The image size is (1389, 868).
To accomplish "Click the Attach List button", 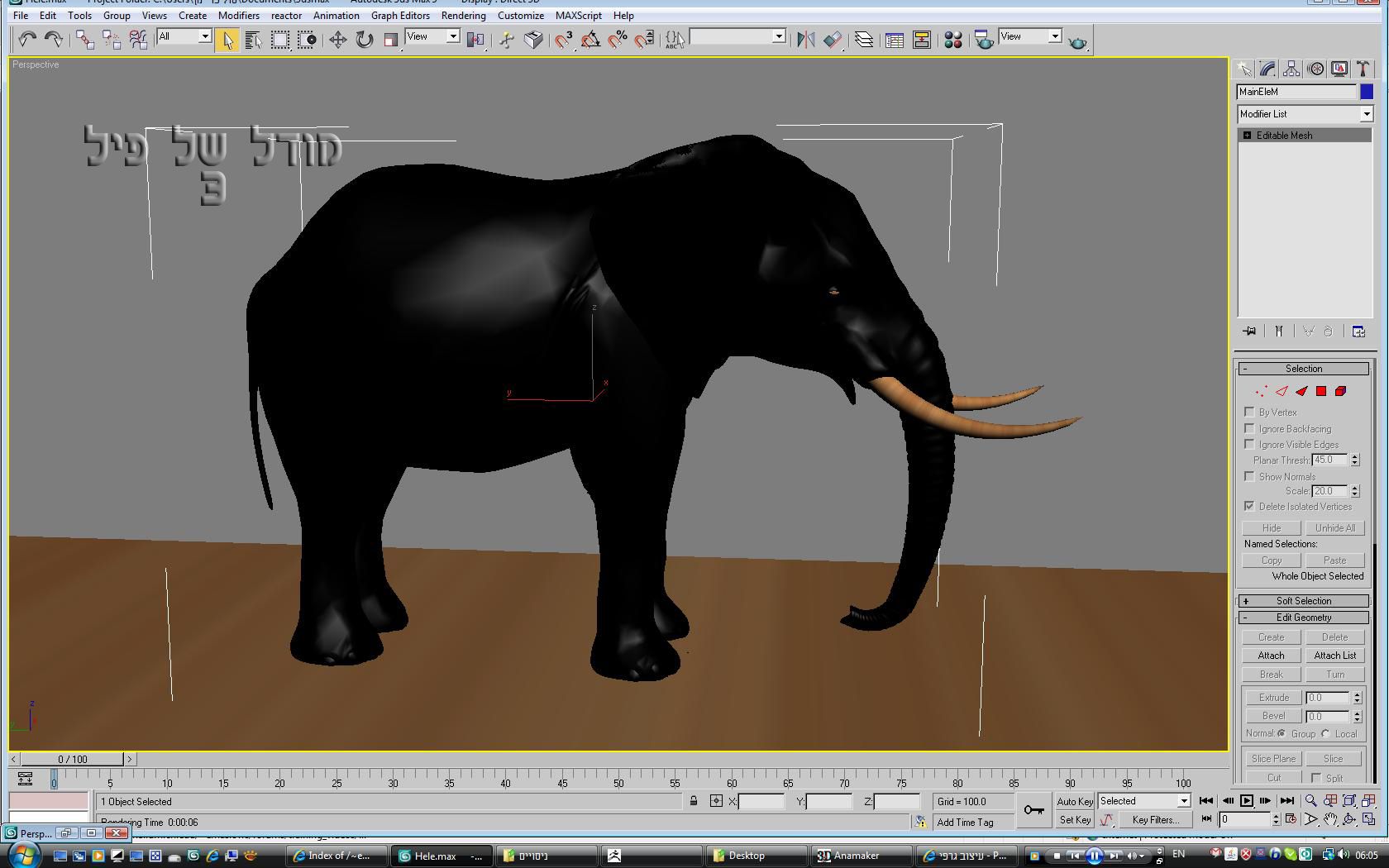I will [1334, 656].
